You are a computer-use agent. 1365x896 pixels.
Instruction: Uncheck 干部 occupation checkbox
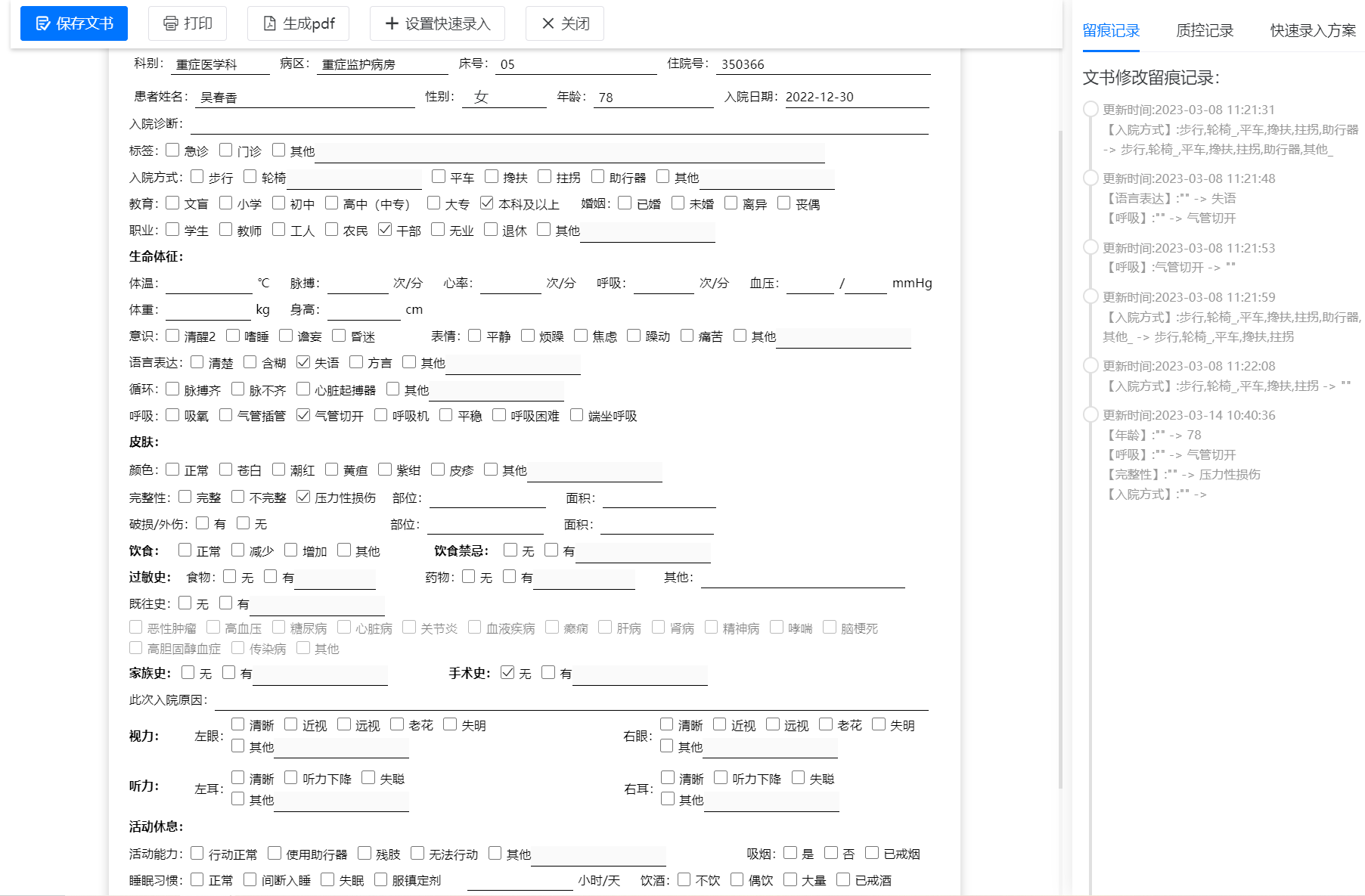[385, 230]
